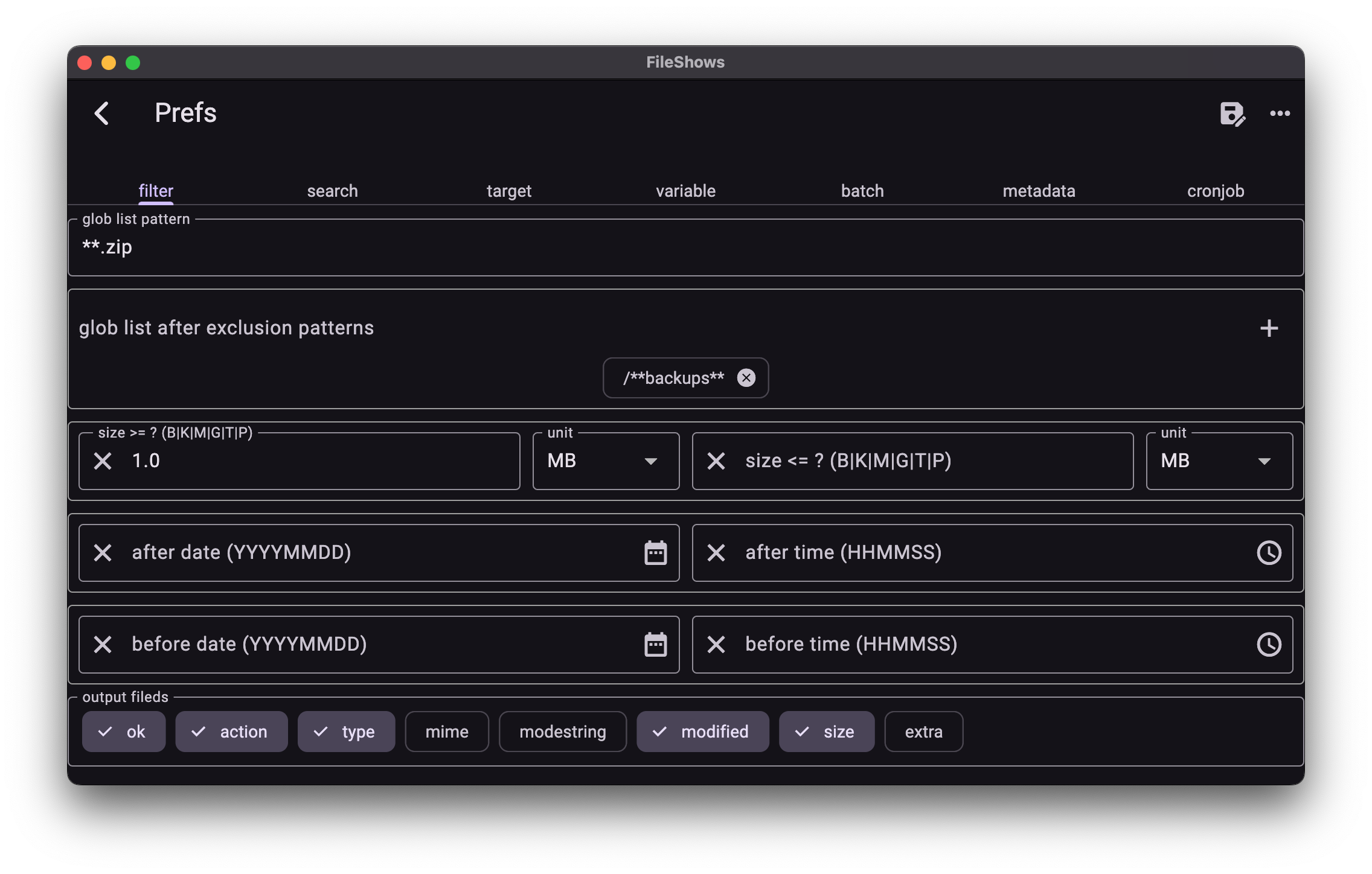Open the unit dropdown for minimum size
The image size is (1372, 874).
[x=606, y=461]
